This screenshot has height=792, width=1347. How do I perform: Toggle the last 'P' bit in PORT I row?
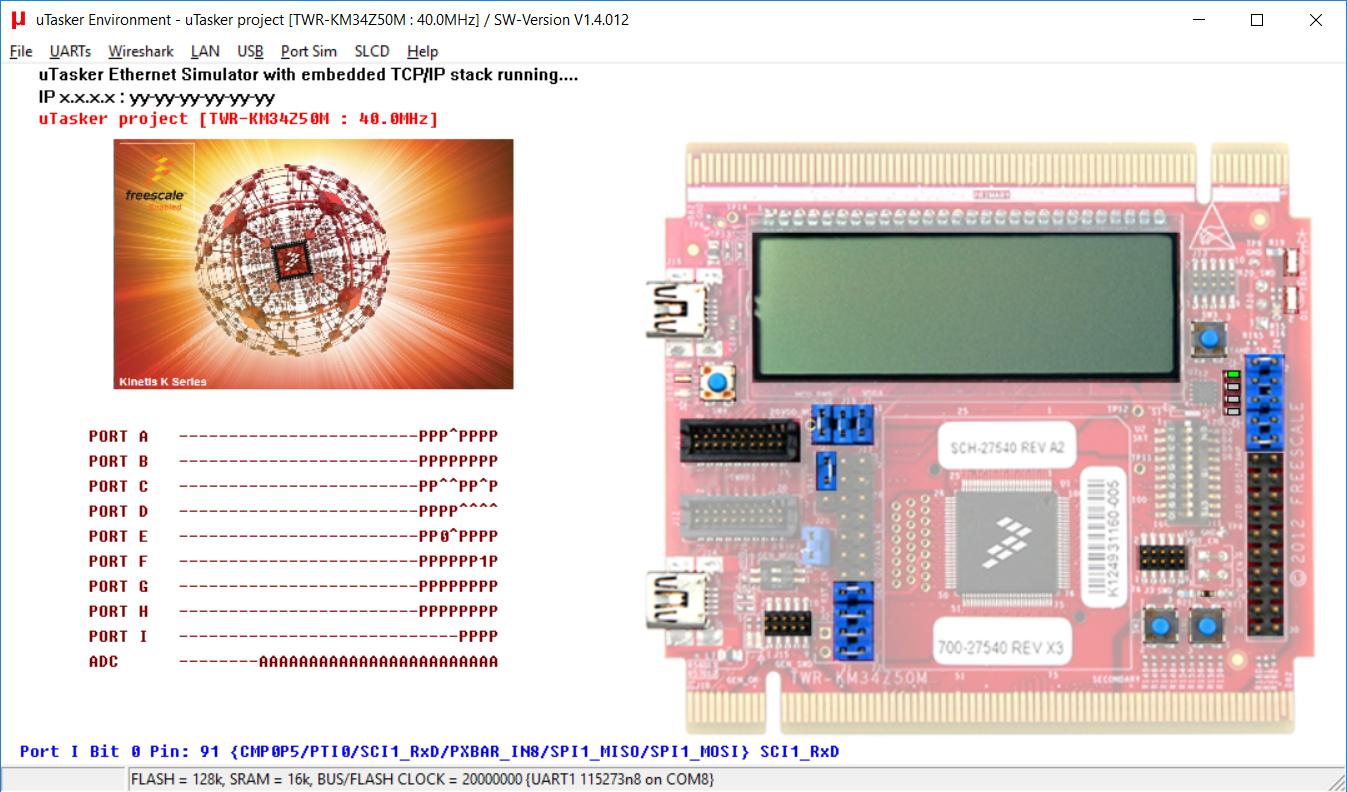click(x=492, y=636)
